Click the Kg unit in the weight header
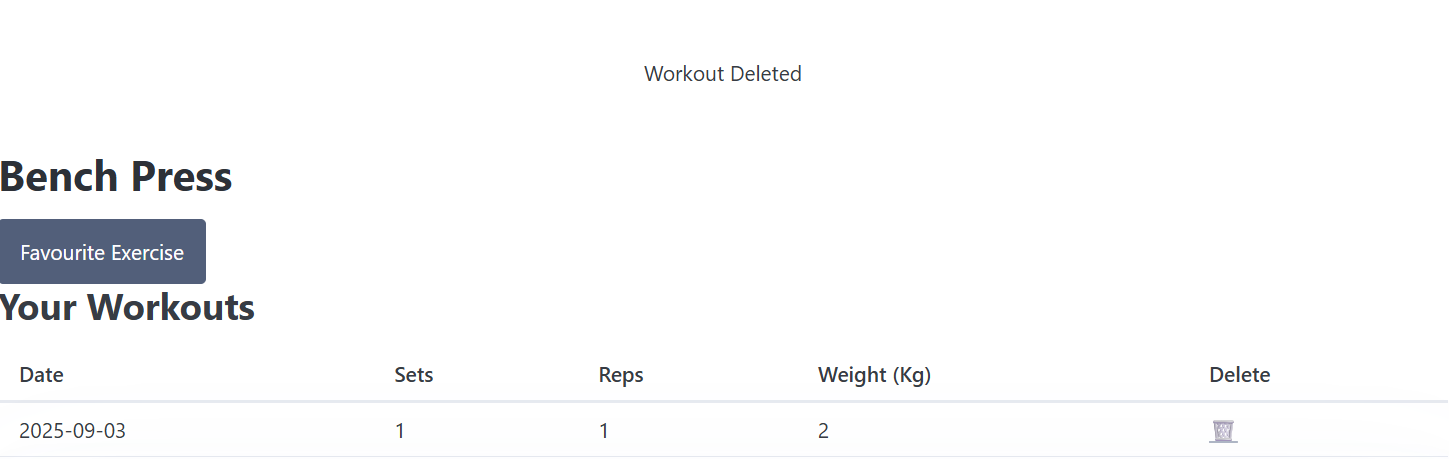 pyautogui.click(x=912, y=375)
